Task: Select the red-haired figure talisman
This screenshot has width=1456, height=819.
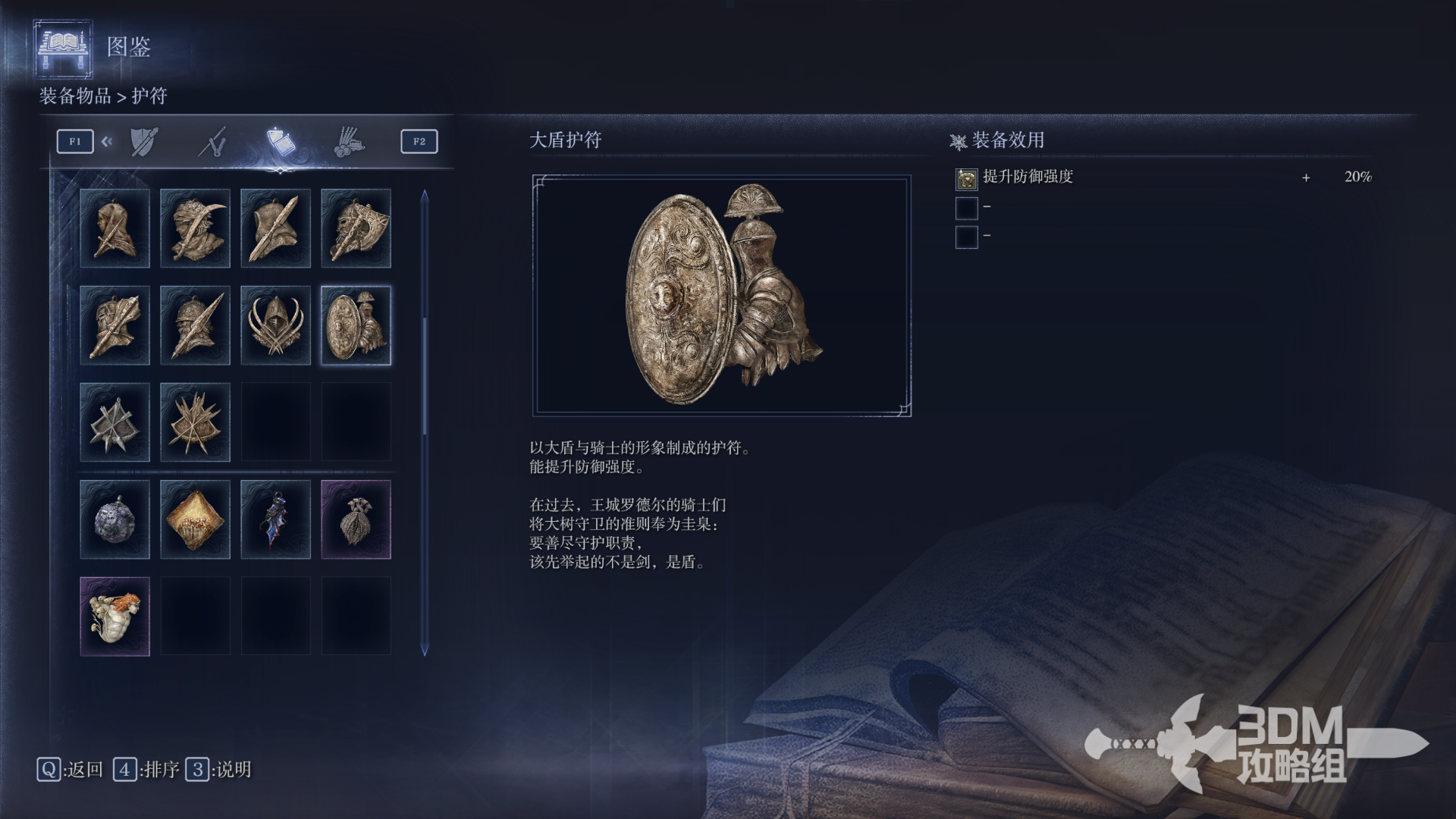Action: click(x=115, y=617)
